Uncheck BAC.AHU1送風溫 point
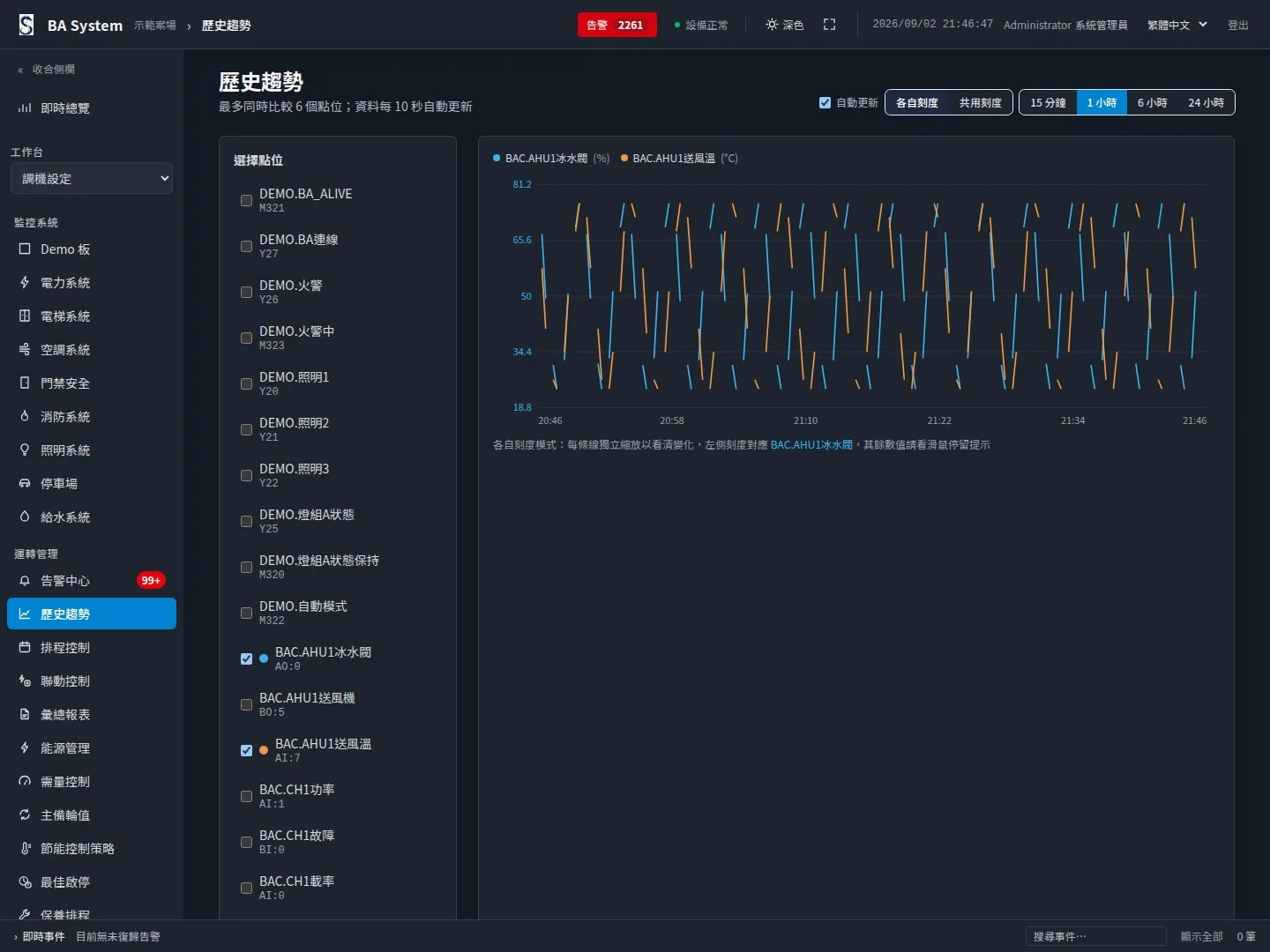Viewport: 1270px width, 952px height. point(247,750)
